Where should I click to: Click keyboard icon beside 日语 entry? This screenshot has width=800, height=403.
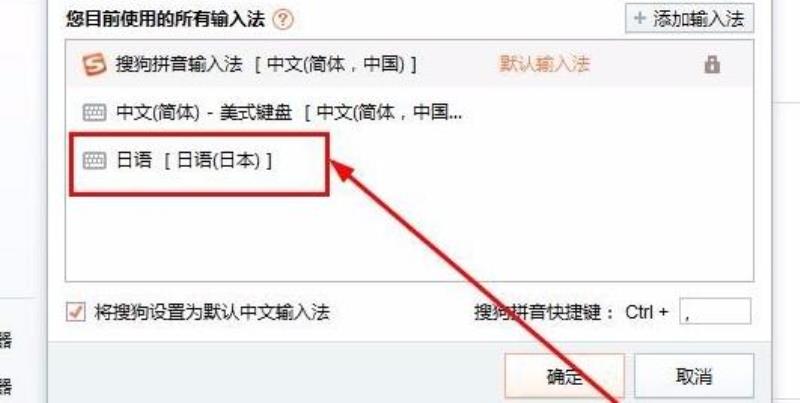coord(94,161)
